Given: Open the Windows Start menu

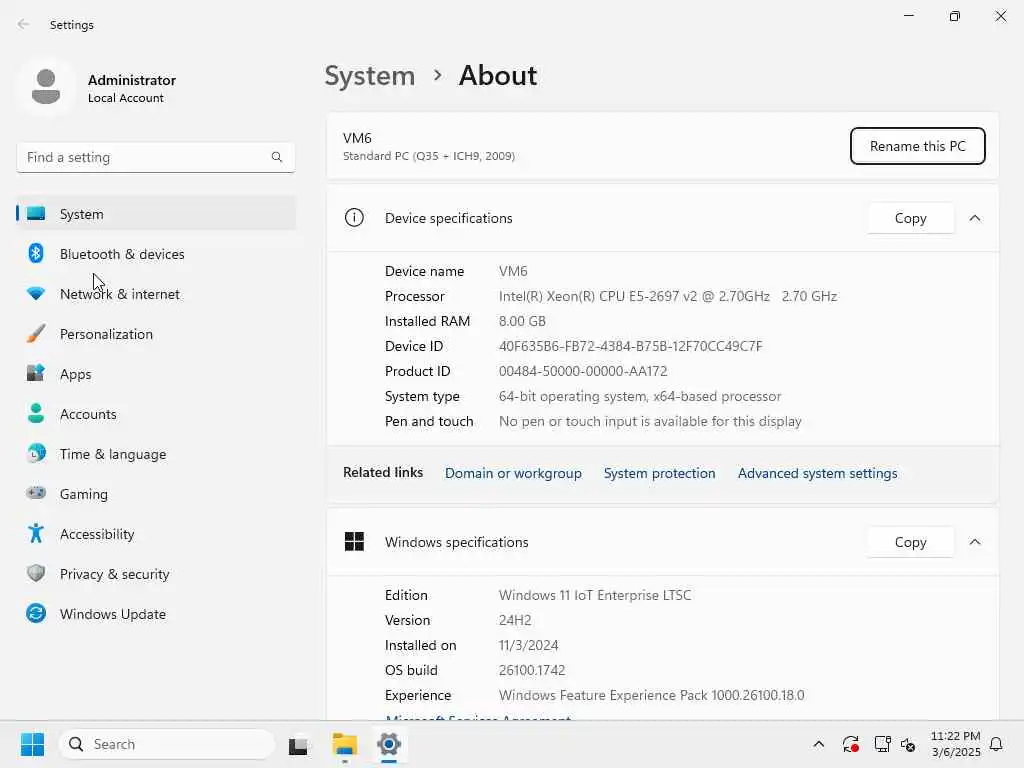Looking at the screenshot, I should pyautogui.click(x=32, y=744).
